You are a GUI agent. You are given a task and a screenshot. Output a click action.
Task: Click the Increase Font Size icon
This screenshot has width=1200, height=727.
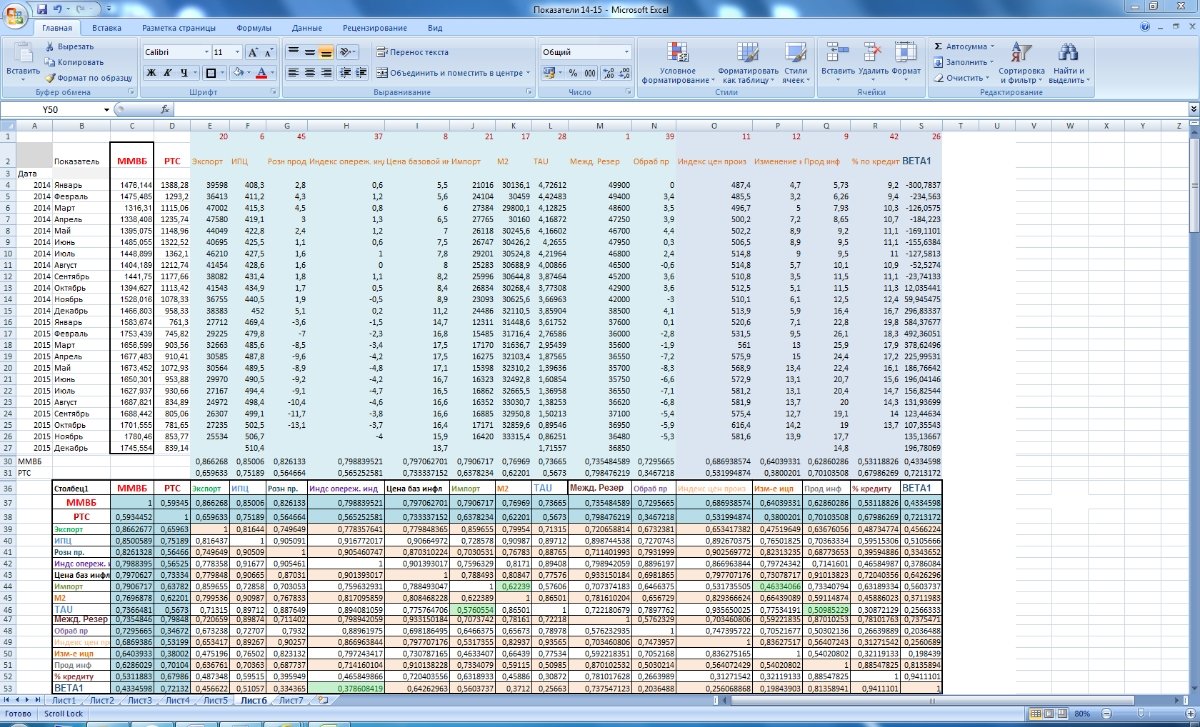[x=252, y=52]
